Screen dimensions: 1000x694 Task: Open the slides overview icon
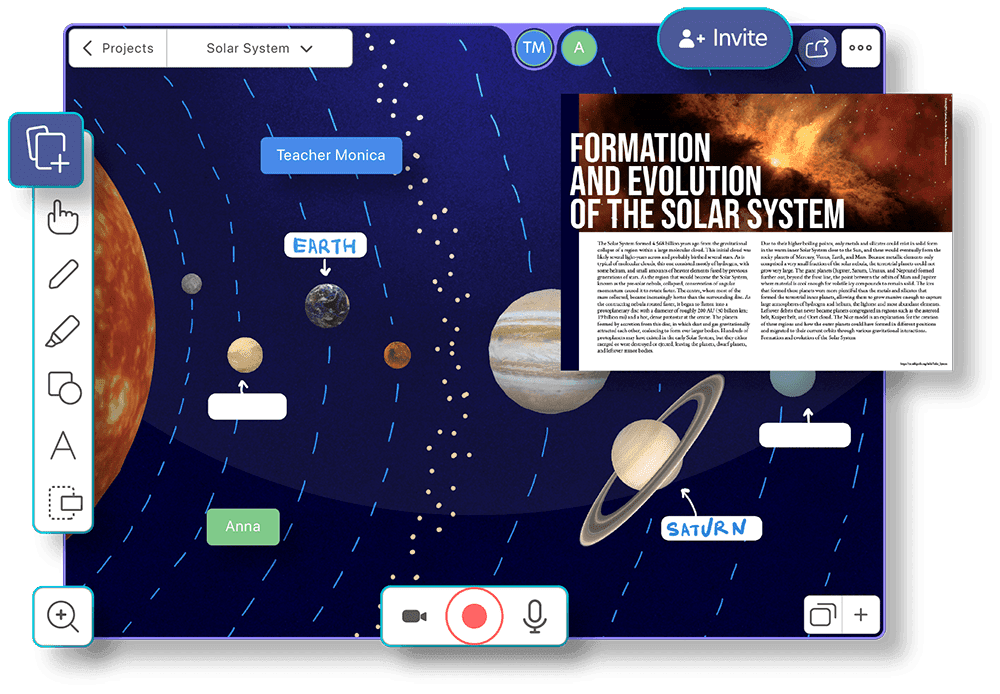823,615
